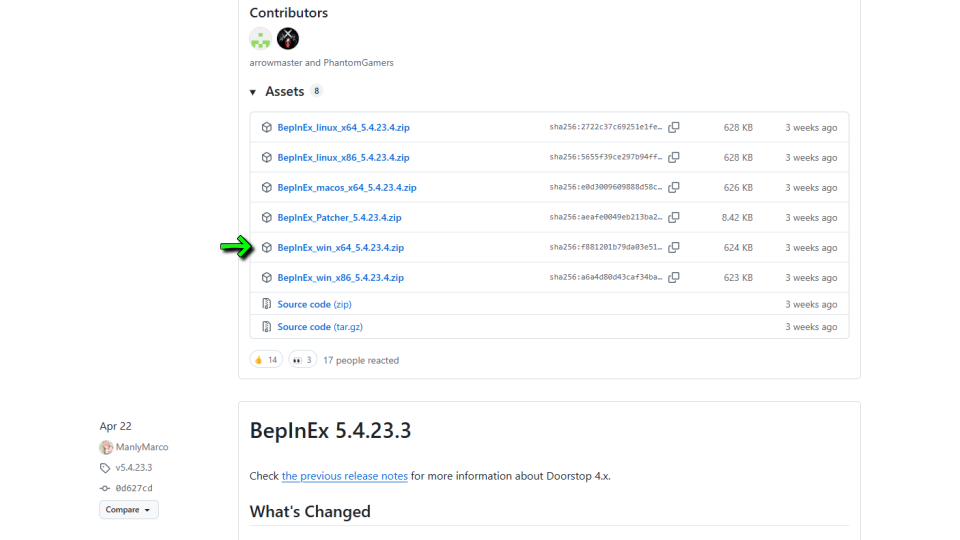Open the previous release notes link
This screenshot has height=540, width=960.
(x=344, y=476)
